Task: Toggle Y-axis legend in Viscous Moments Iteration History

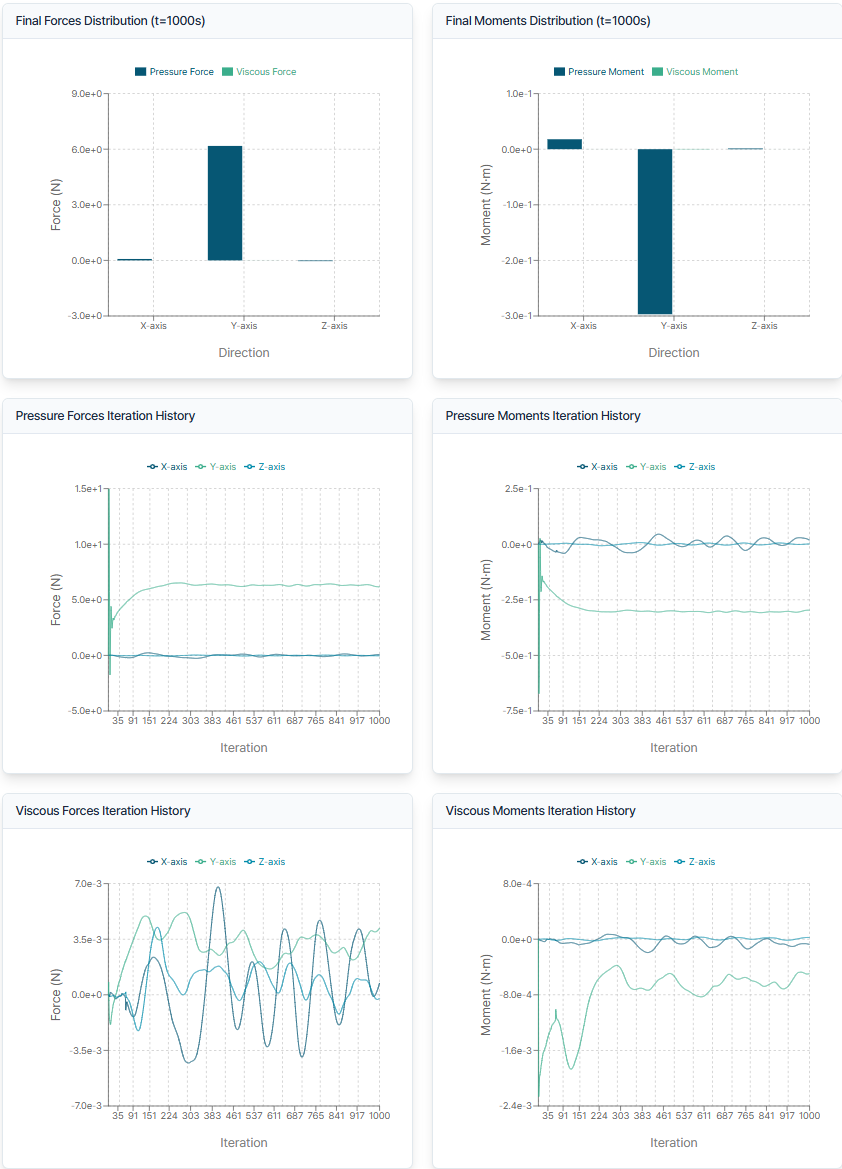Action: [646, 862]
